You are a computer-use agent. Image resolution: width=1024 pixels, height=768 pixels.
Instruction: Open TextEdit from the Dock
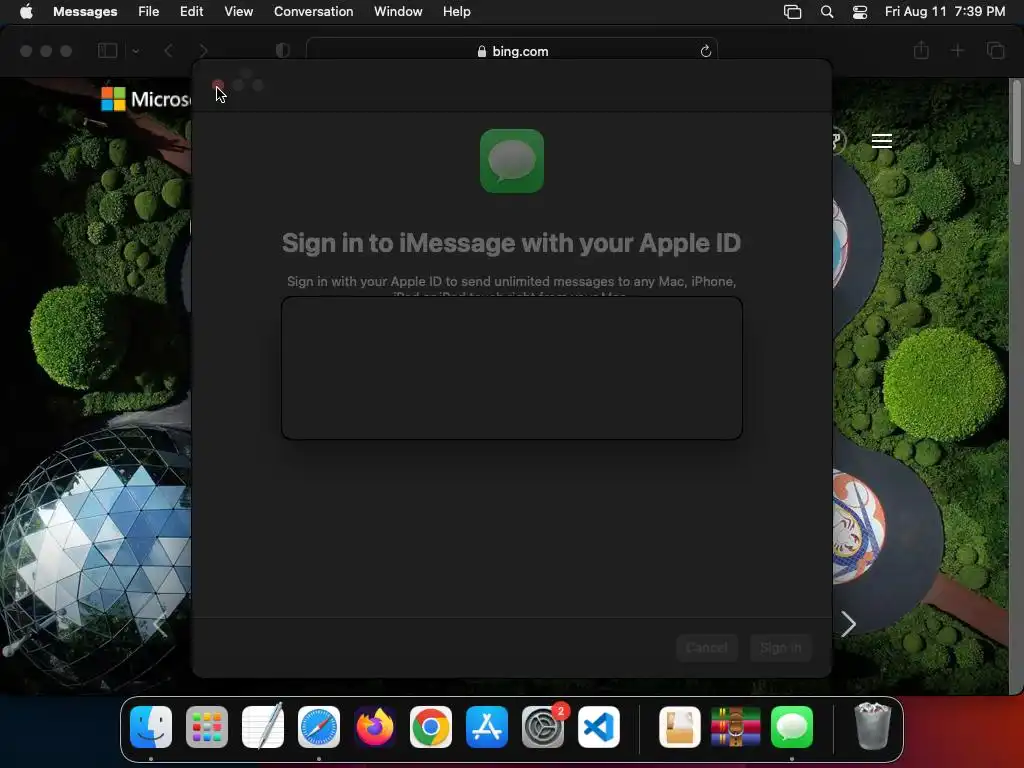[263, 727]
